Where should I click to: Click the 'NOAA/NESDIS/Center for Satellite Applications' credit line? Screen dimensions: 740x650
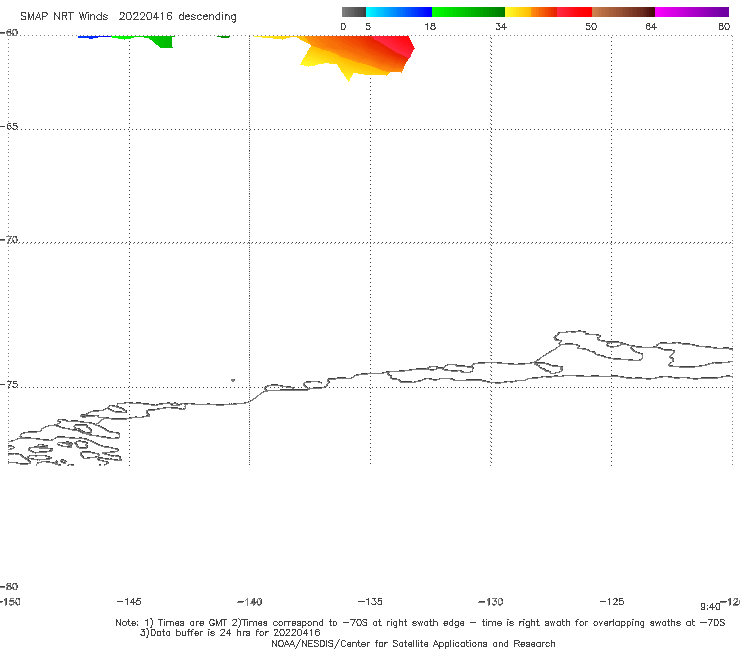point(413,643)
